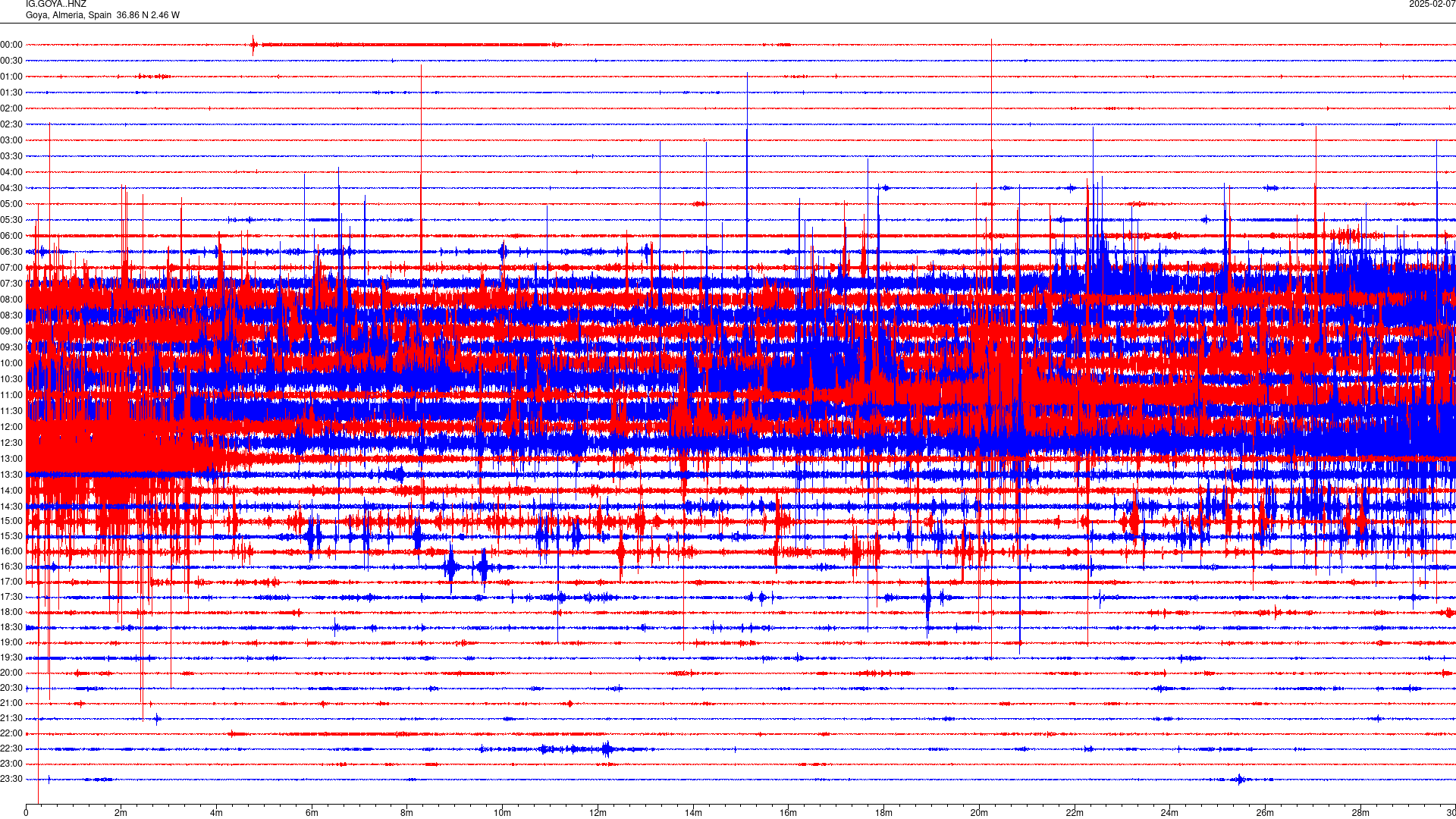
Task: Click the seismic event onset on 00:00 trace
Action: [x=253, y=45]
